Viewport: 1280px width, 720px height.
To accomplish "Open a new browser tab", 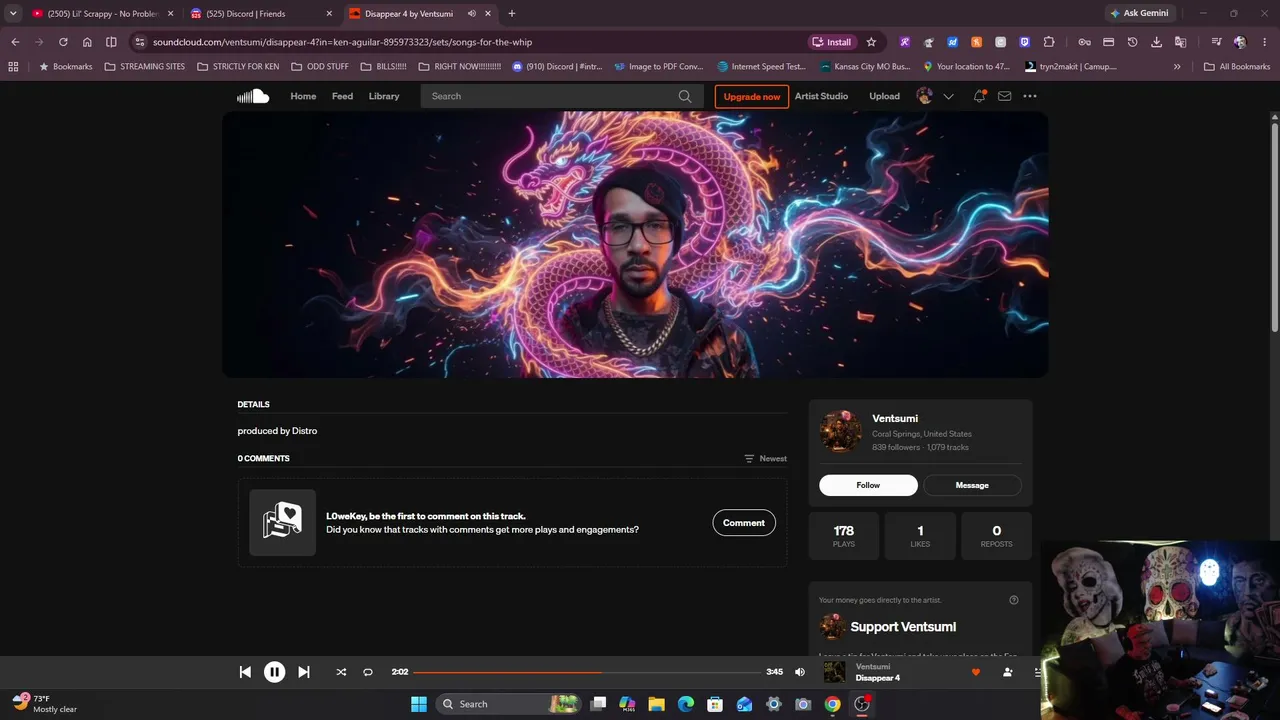I will (512, 14).
